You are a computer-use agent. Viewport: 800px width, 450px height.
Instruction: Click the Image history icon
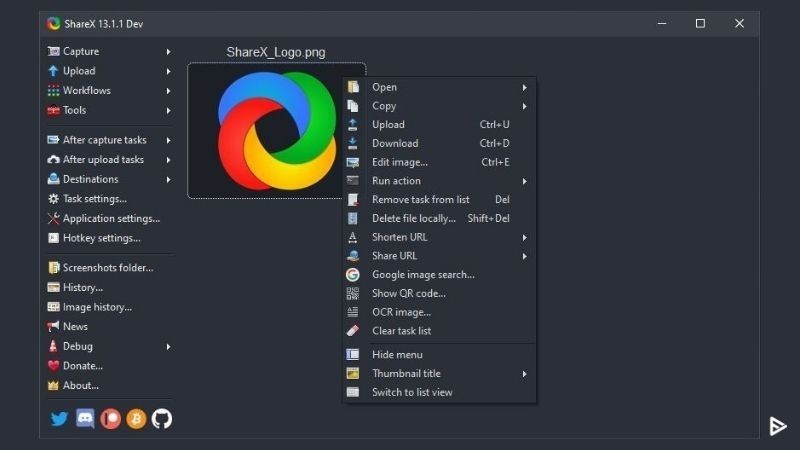tap(53, 307)
